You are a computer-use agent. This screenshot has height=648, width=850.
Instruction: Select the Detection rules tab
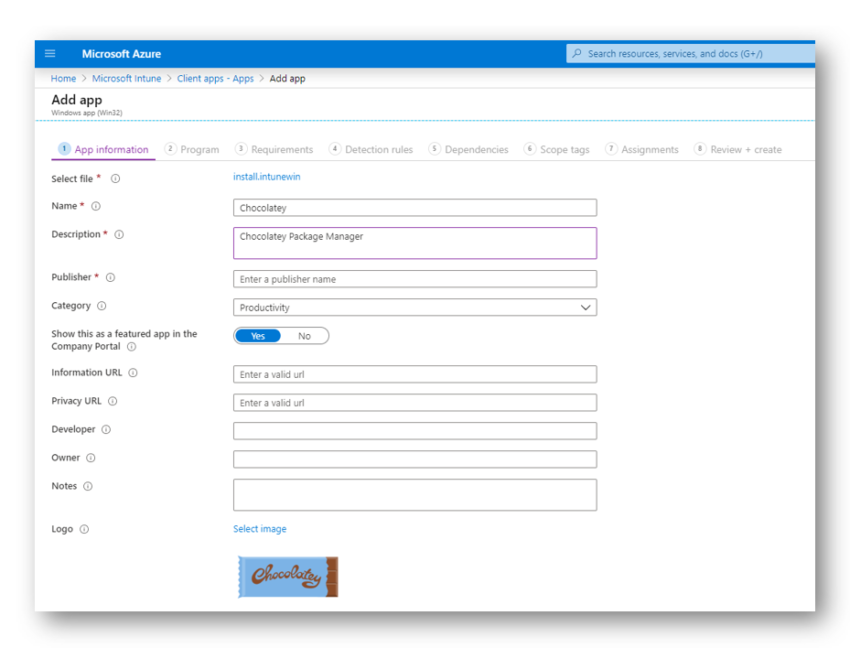pos(371,149)
